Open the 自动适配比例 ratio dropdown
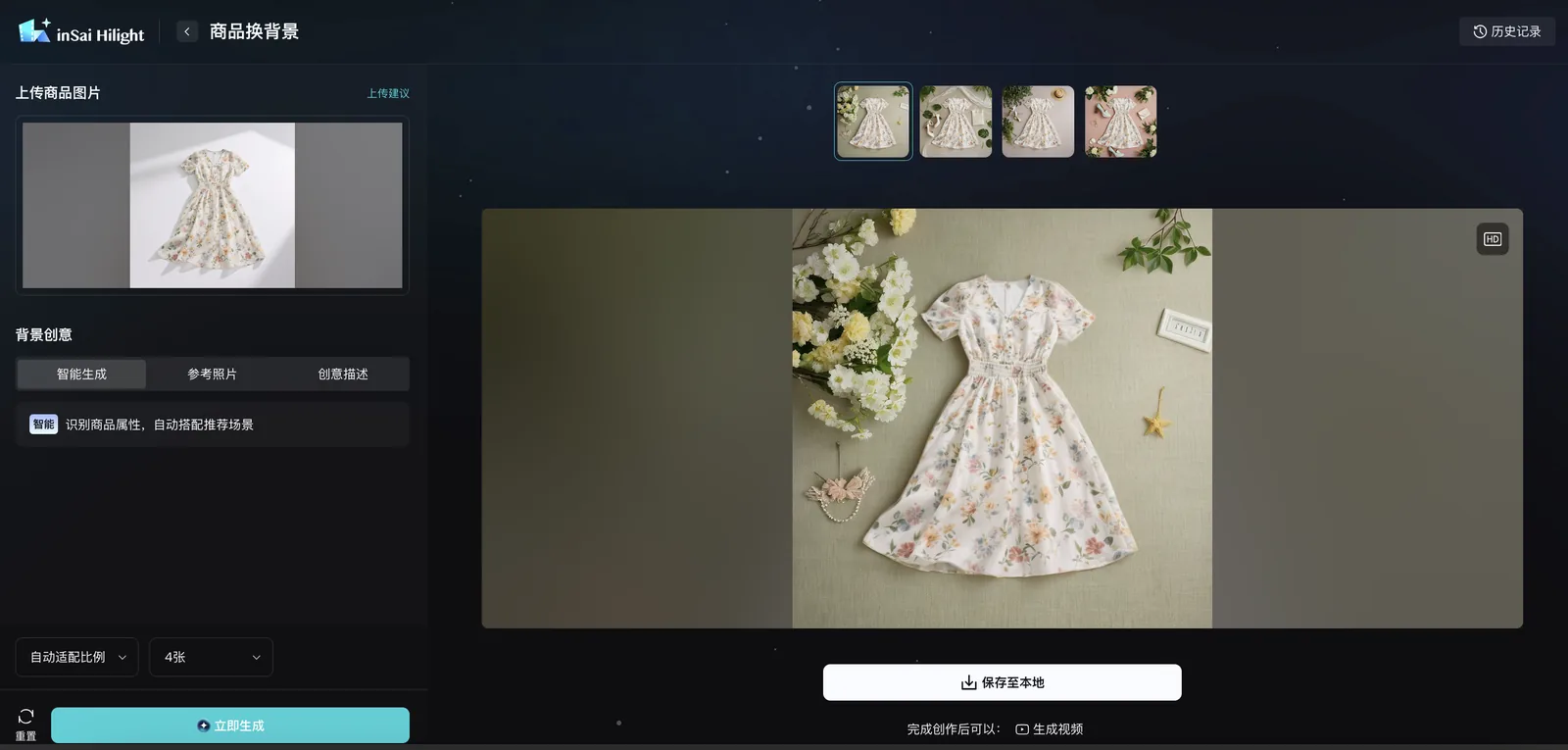The width and height of the screenshot is (1568, 750). (x=76, y=657)
